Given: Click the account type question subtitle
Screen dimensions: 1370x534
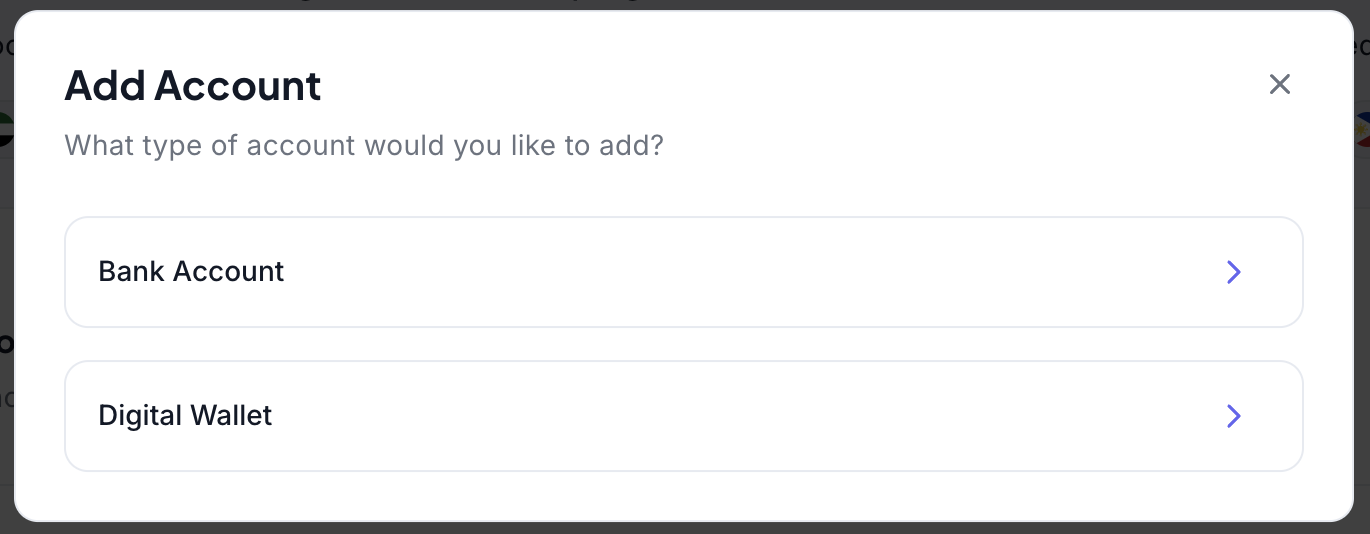Looking at the screenshot, I should click(x=364, y=146).
